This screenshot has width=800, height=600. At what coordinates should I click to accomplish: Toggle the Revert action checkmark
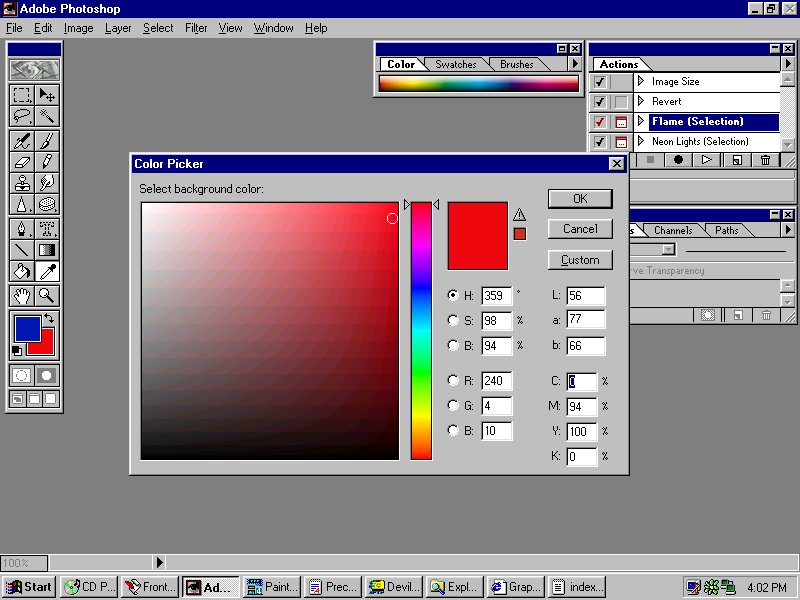pyautogui.click(x=600, y=102)
